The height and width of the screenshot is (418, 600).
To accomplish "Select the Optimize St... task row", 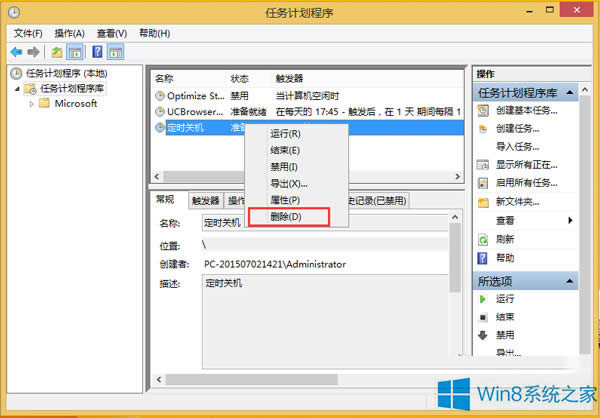I will pyautogui.click(x=308, y=96).
